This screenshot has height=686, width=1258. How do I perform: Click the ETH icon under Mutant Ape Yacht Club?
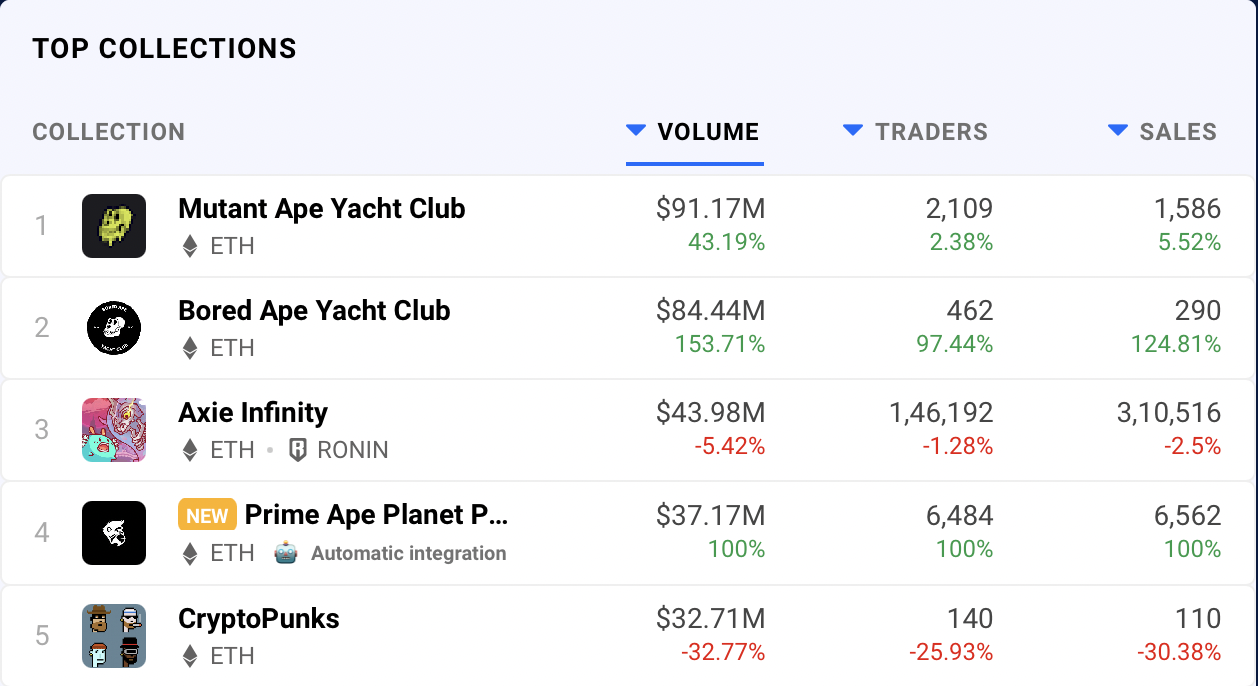[x=190, y=246]
